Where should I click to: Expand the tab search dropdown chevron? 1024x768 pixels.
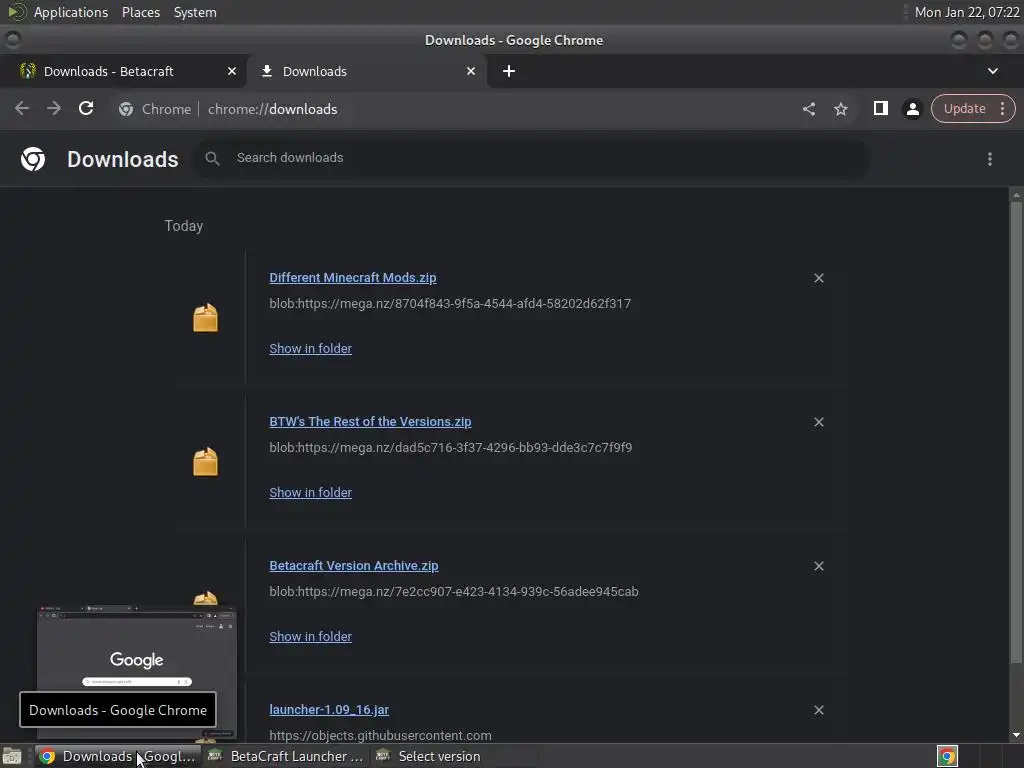pyautogui.click(x=993, y=71)
